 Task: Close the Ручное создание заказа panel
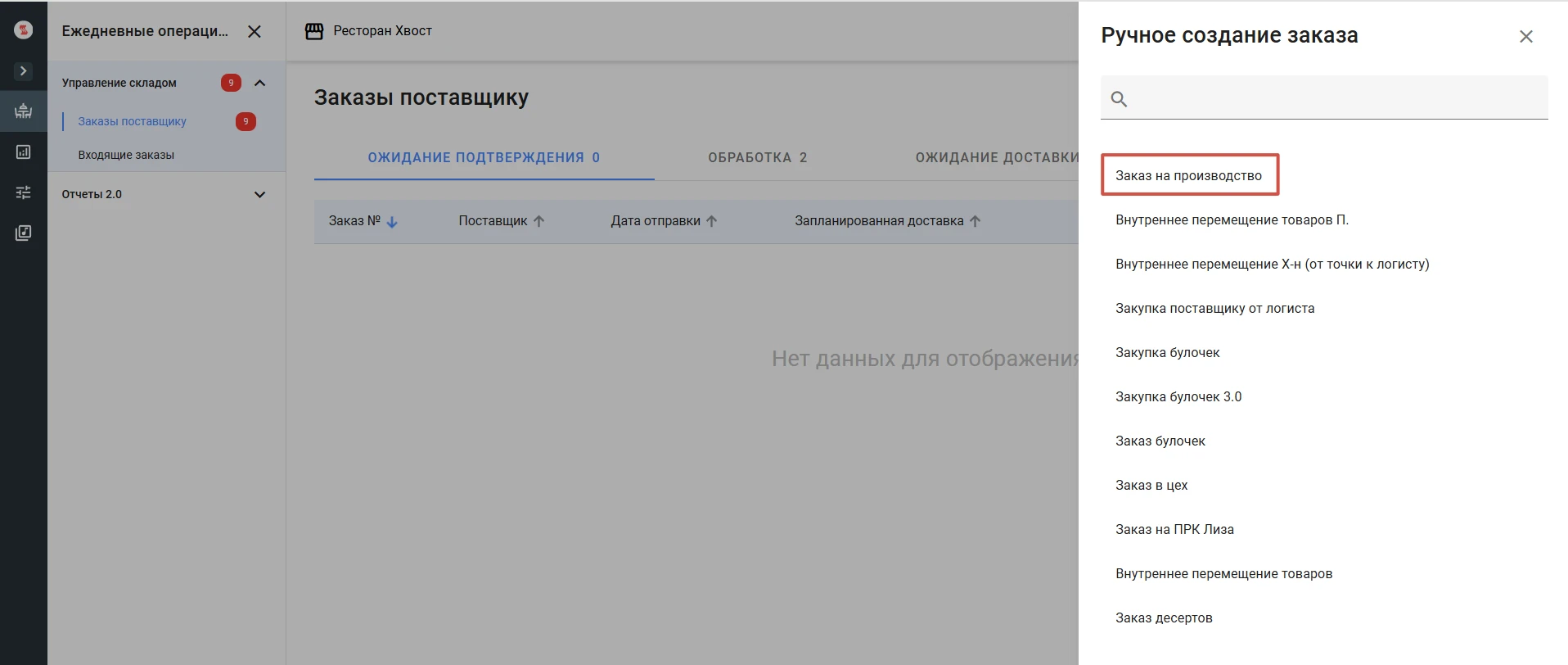tap(1526, 36)
